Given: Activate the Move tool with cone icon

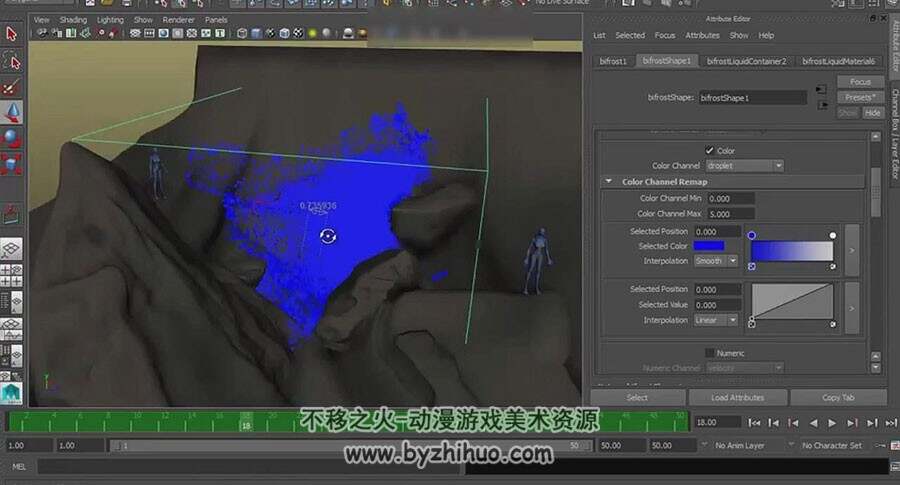Looking at the screenshot, I should 11,112.
